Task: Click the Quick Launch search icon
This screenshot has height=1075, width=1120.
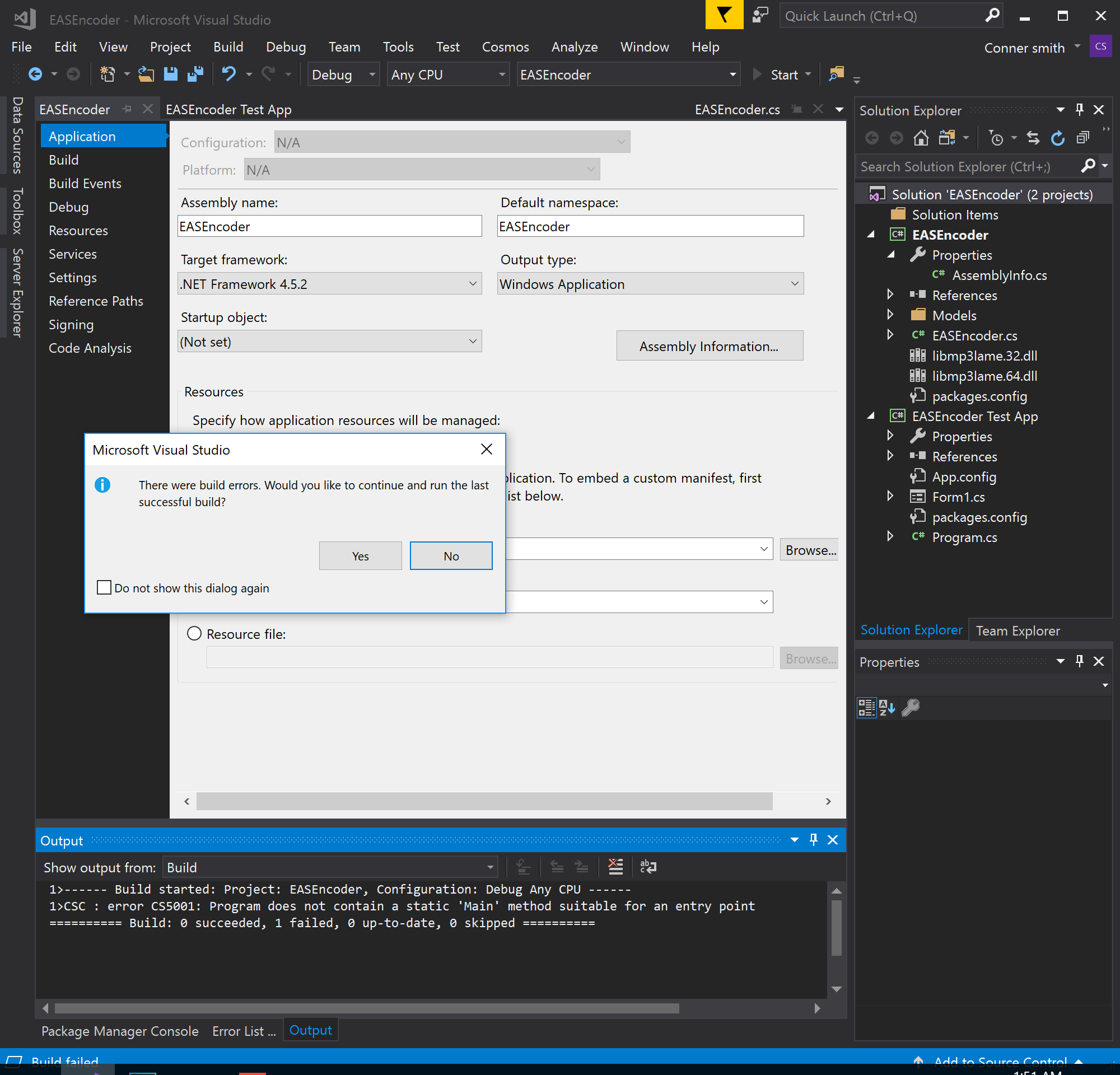Action: 992,15
